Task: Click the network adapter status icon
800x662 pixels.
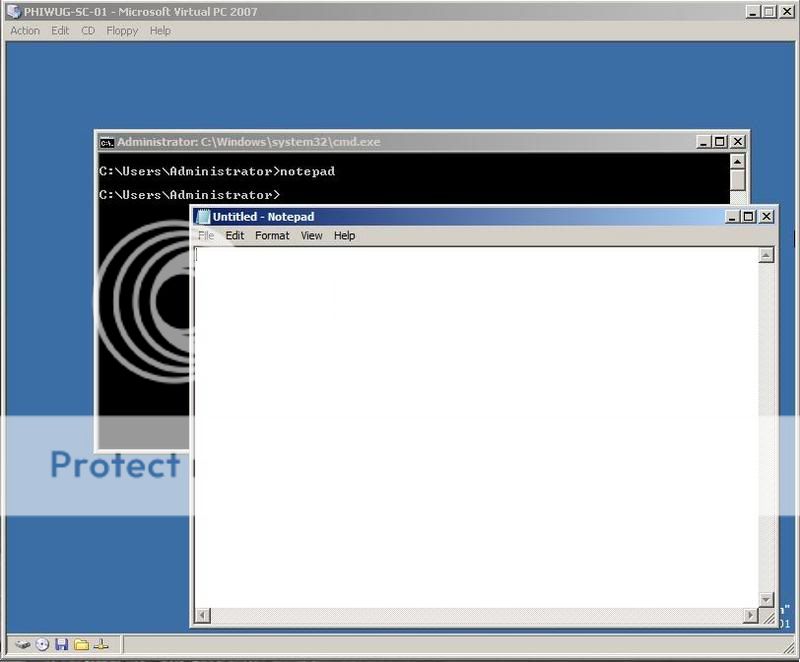Action: click(101, 646)
